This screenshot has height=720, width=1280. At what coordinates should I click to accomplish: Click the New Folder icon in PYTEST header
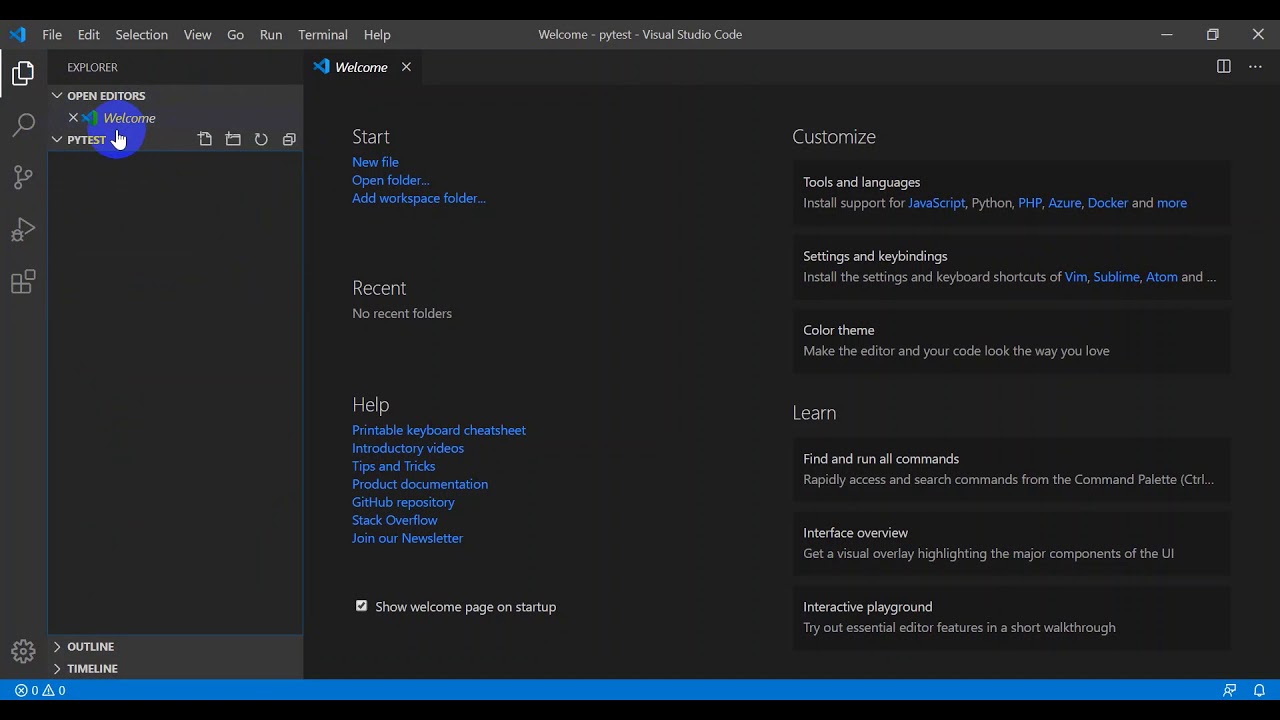tap(233, 140)
